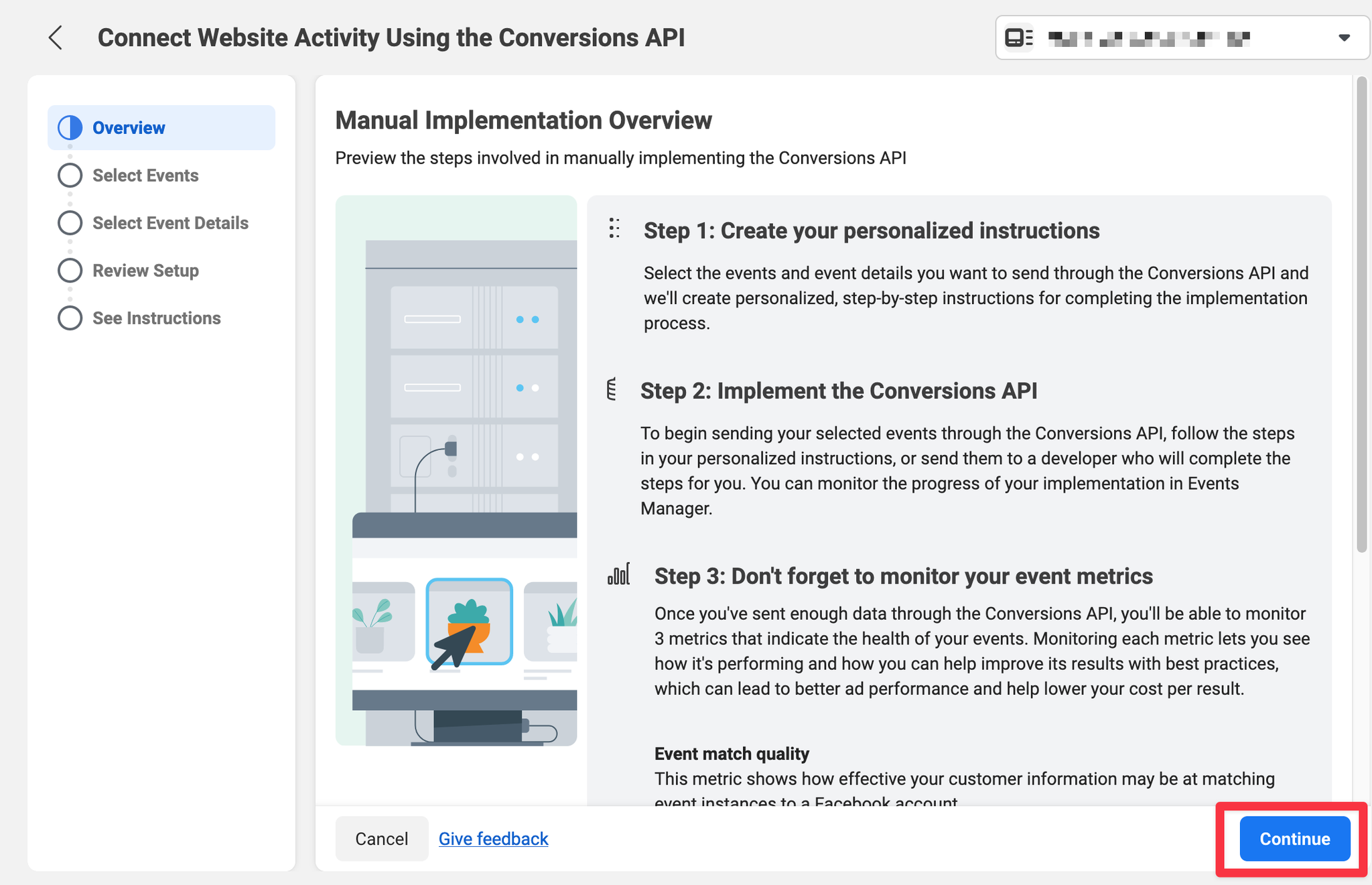Viewport: 1372px width, 885px height.
Task: Click the Step 1 dotted list icon
Action: pos(614,228)
